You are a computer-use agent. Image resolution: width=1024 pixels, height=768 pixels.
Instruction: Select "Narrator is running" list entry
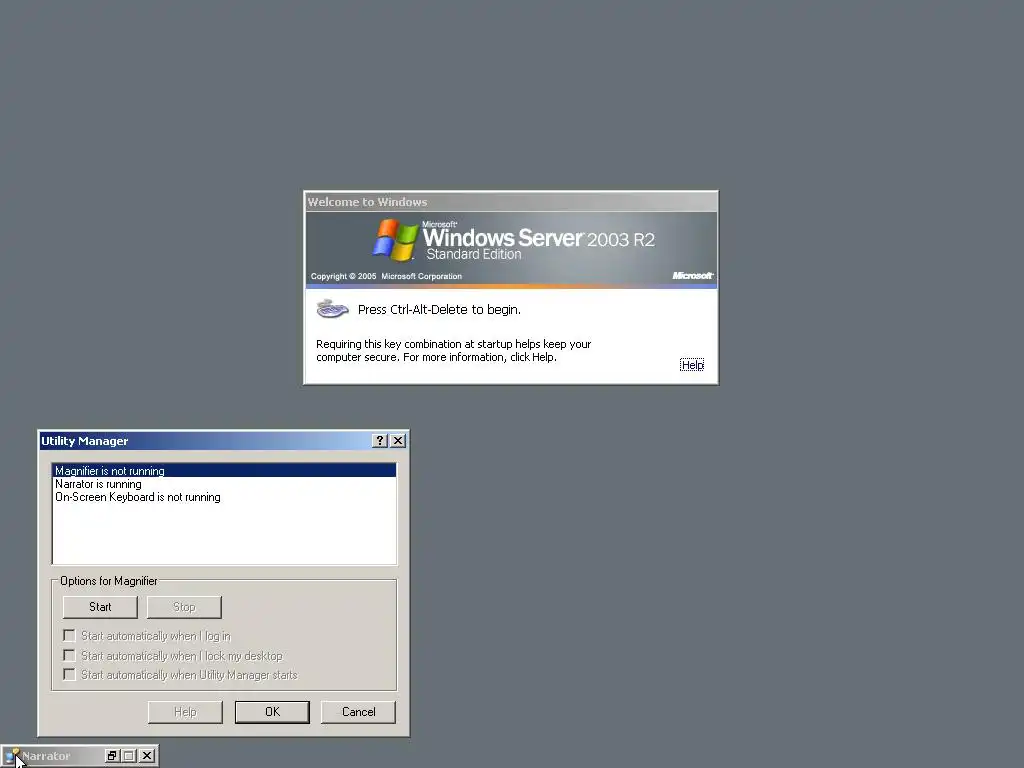pyautogui.click(x=224, y=484)
